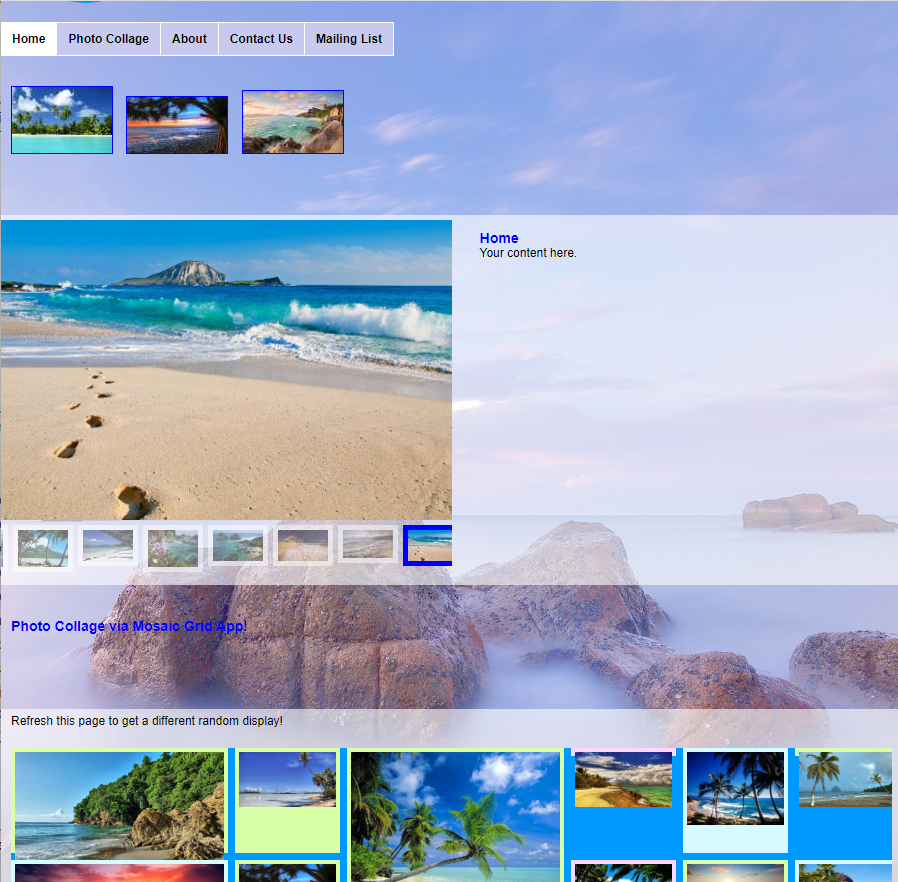Click the sunset beach header thumbnail
Image resolution: width=898 pixels, height=882 pixels.
177,125
